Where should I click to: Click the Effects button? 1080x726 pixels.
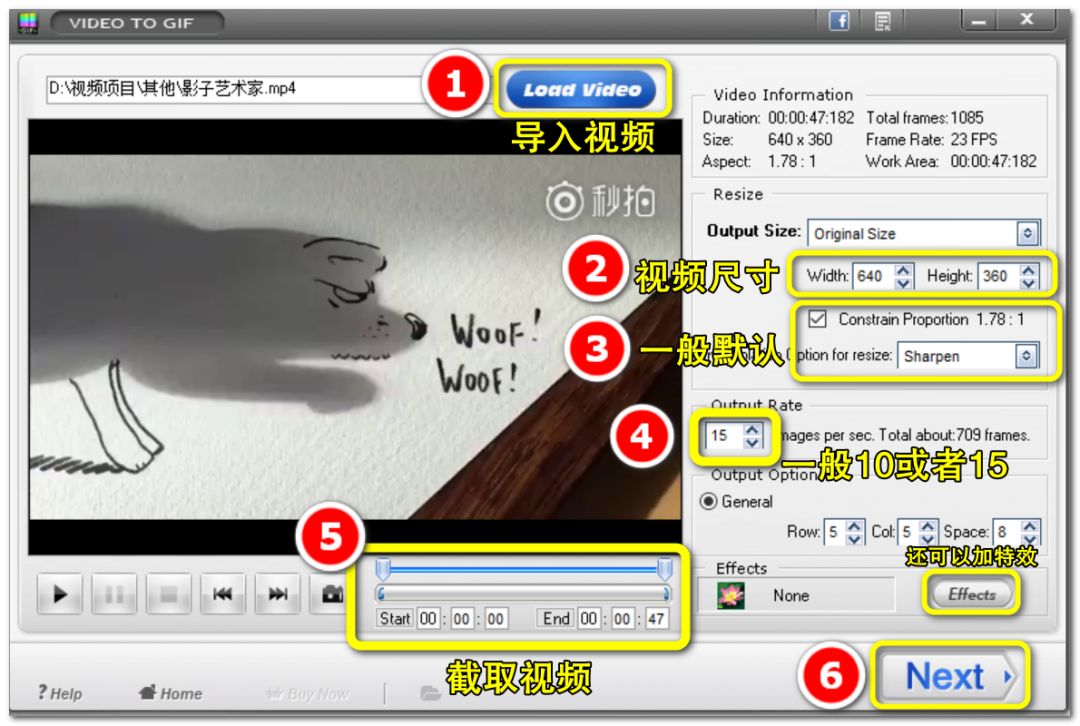tap(971, 594)
